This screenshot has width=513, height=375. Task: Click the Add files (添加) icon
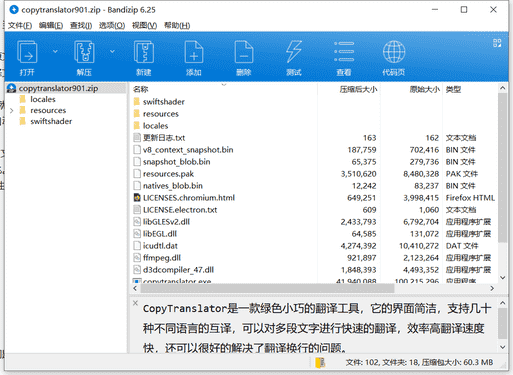click(x=194, y=52)
